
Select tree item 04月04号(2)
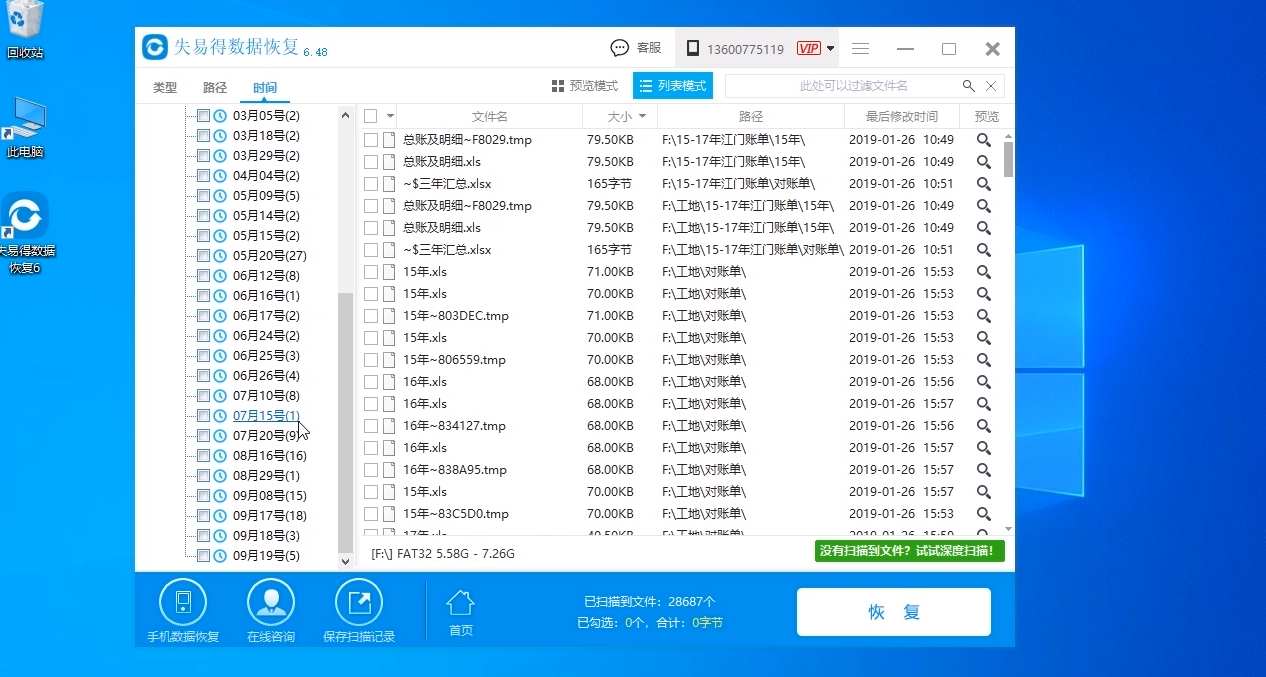pyautogui.click(x=266, y=176)
